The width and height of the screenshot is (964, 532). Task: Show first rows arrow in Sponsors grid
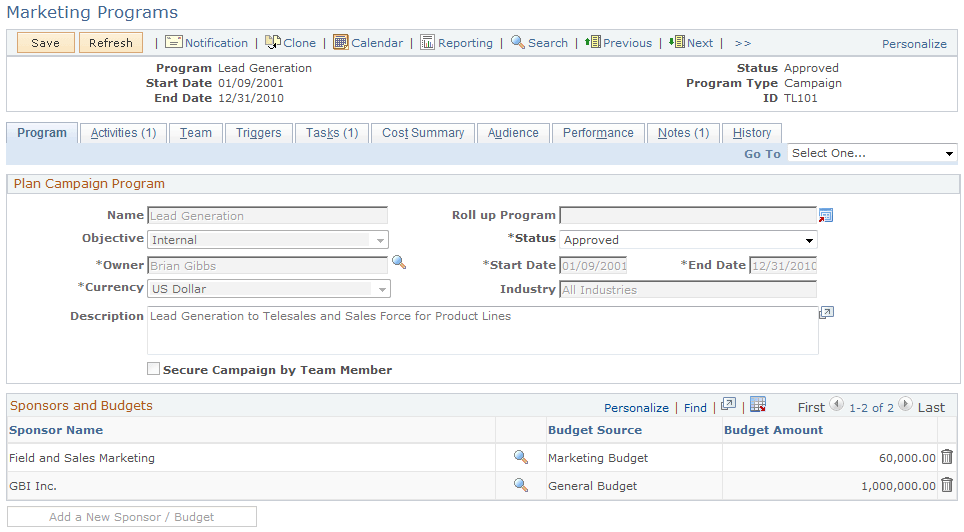[x=836, y=404]
